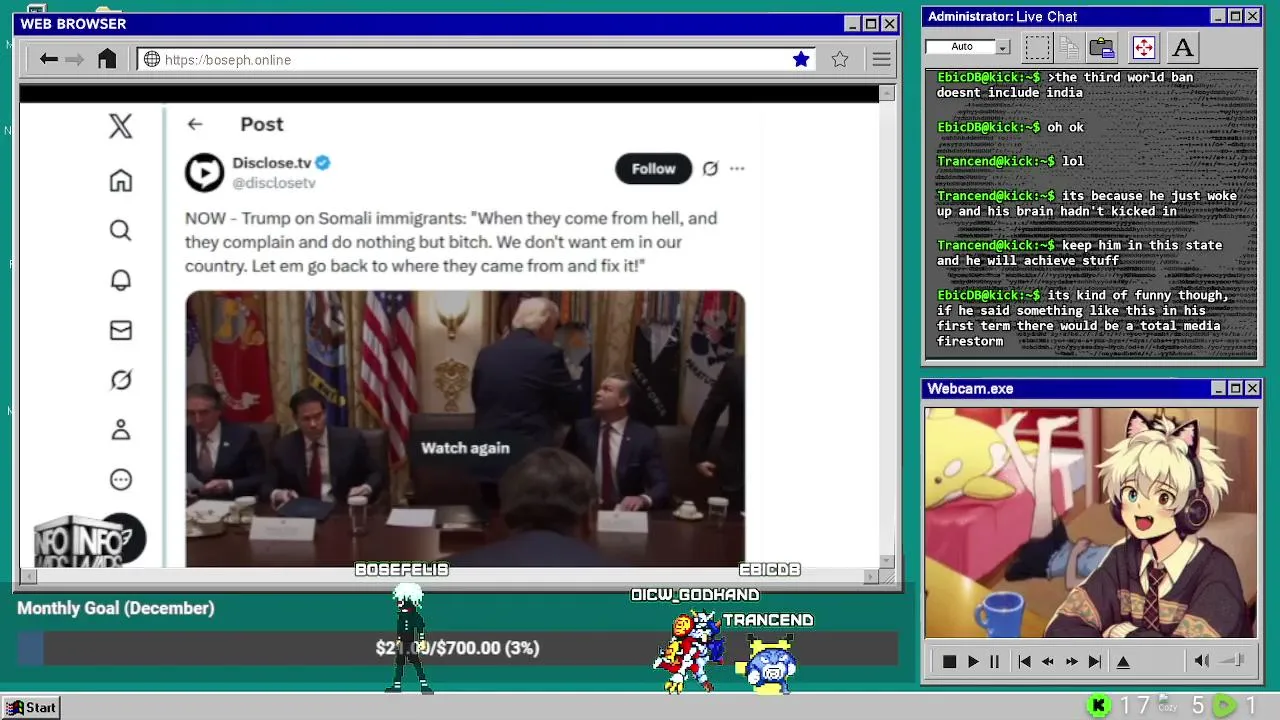Open X More circle icon in sidebar
Image resolution: width=1280 pixels, height=720 pixels.
pos(120,480)
